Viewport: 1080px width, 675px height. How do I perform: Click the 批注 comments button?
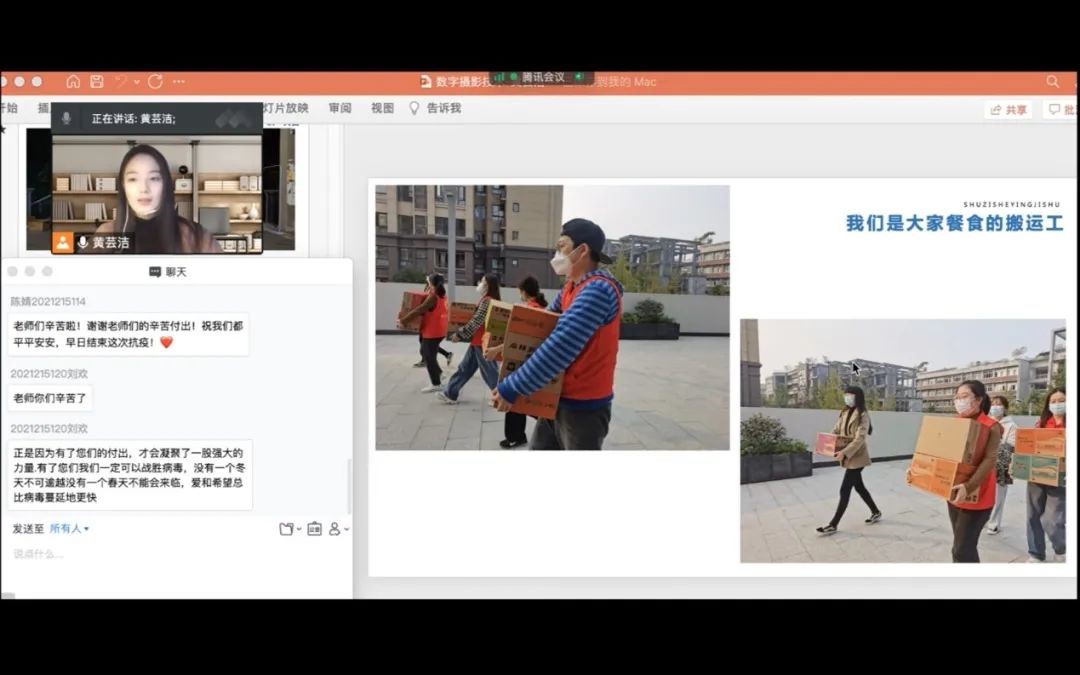[1062, 110]
